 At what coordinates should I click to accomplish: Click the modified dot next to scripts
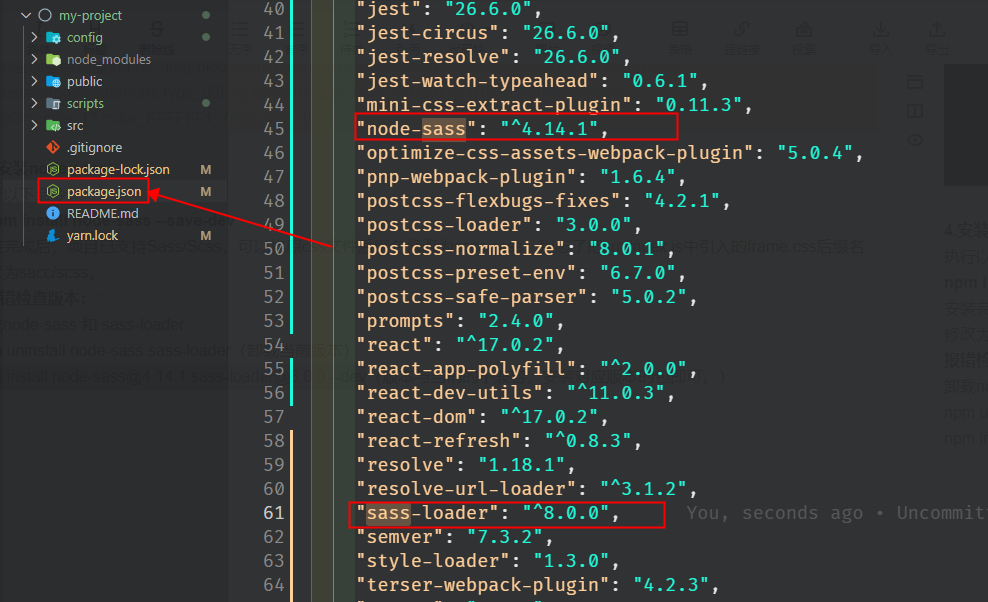pos(205,103)
